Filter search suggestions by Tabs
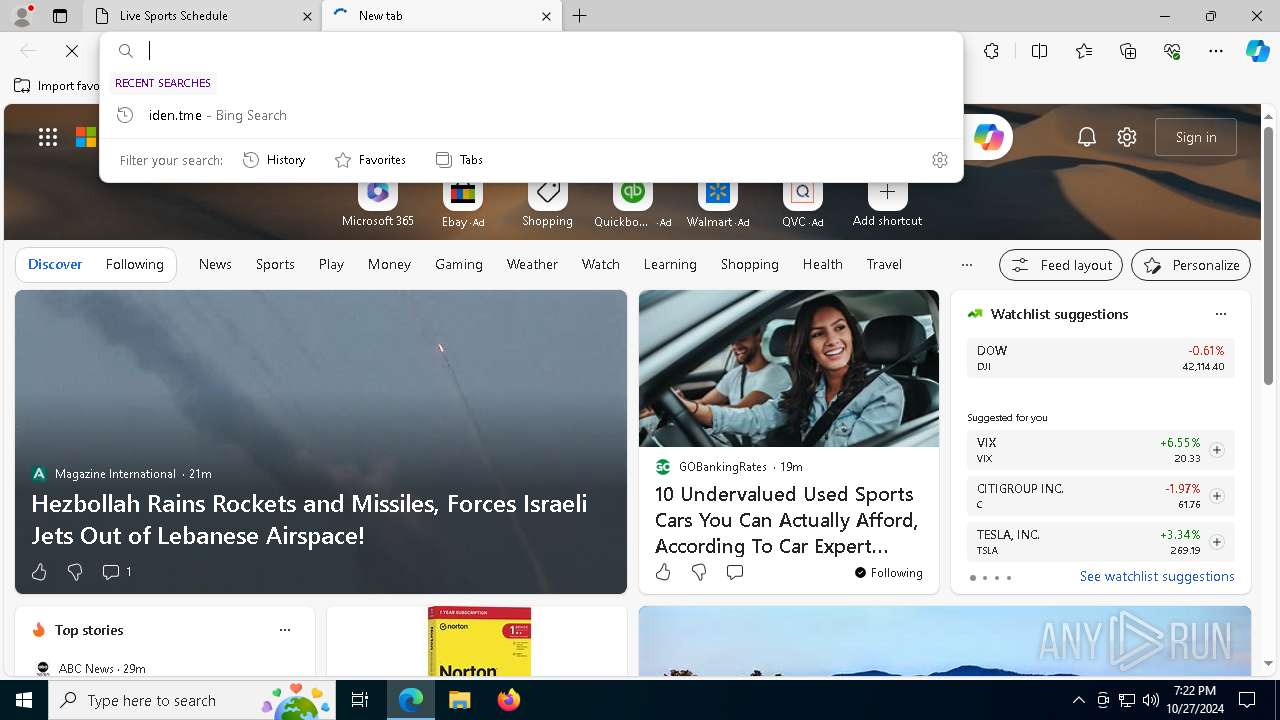The image size is (1280, 720). coord(459,160)
